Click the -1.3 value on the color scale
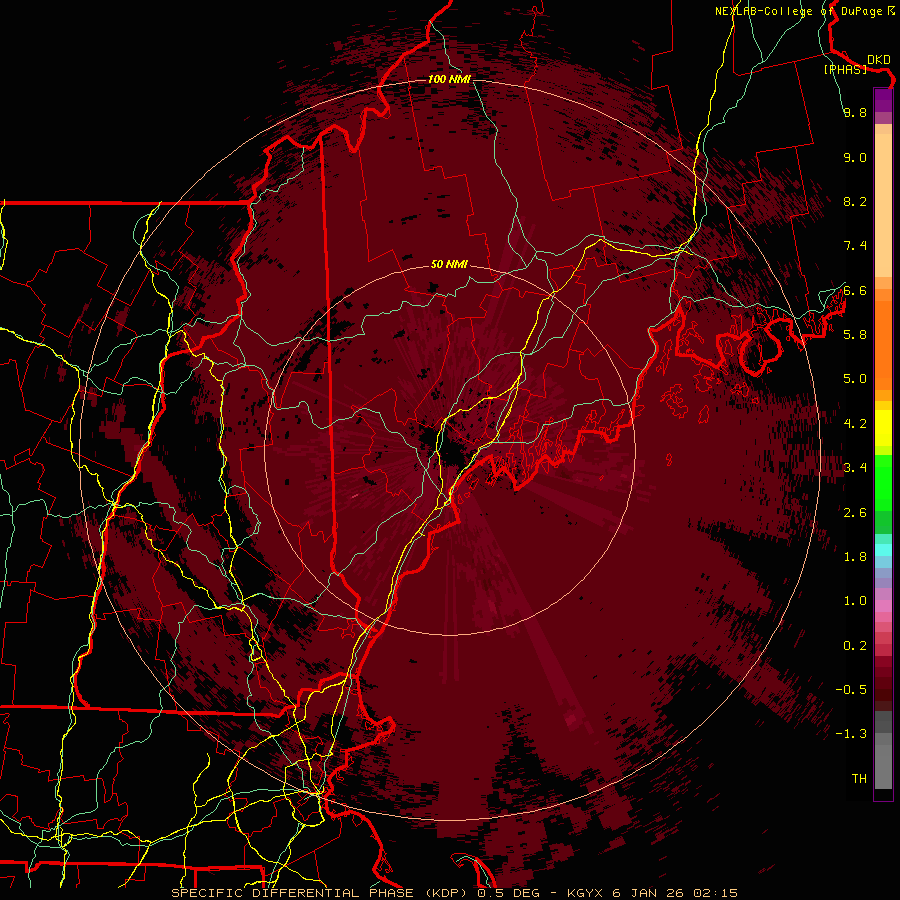Viewport: 900px width, 900px height. 851,734
